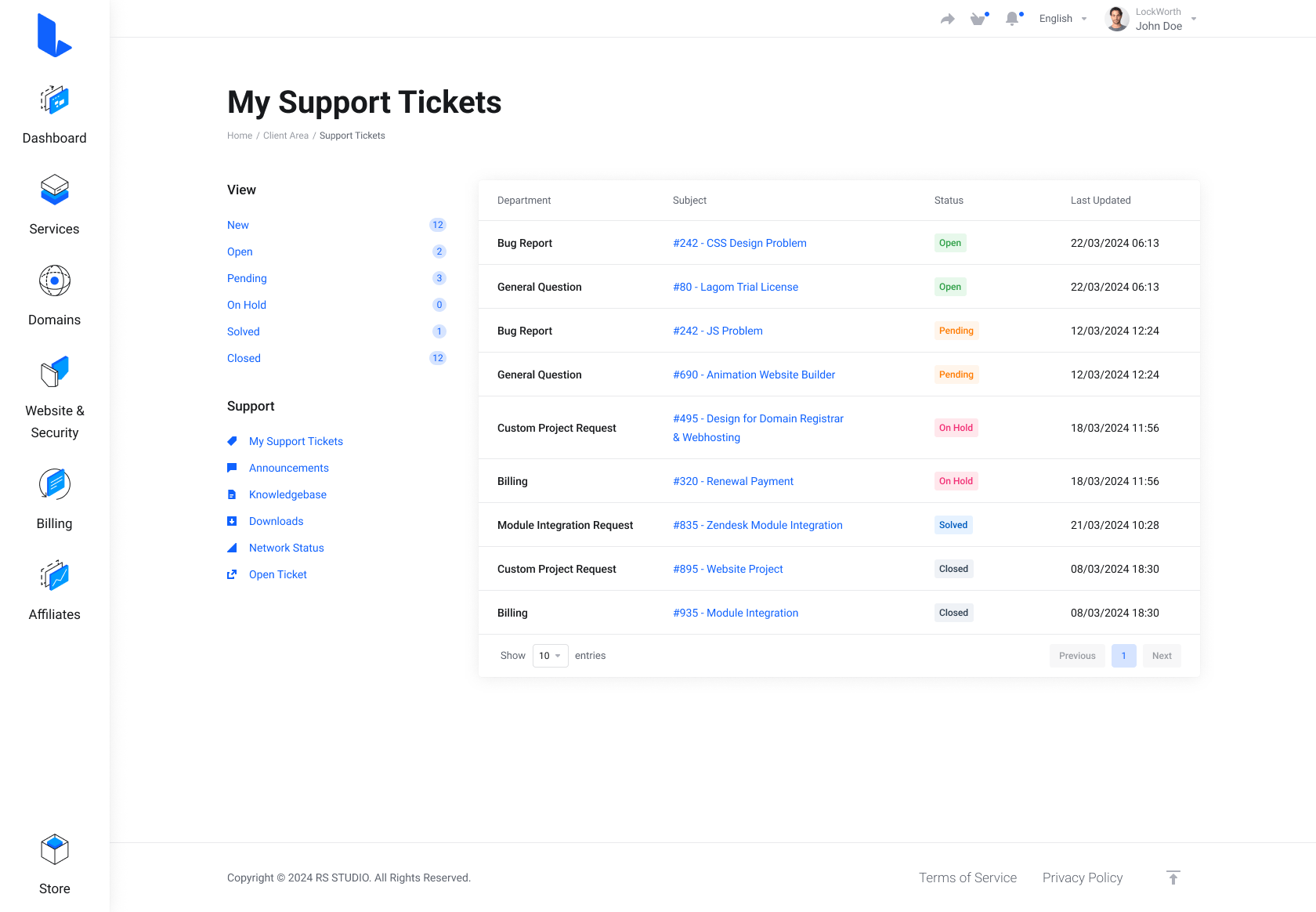Open ticket #495 - Design for Domain Registrar
Viewport: 1316px width, 912px height.
point(758,428)
